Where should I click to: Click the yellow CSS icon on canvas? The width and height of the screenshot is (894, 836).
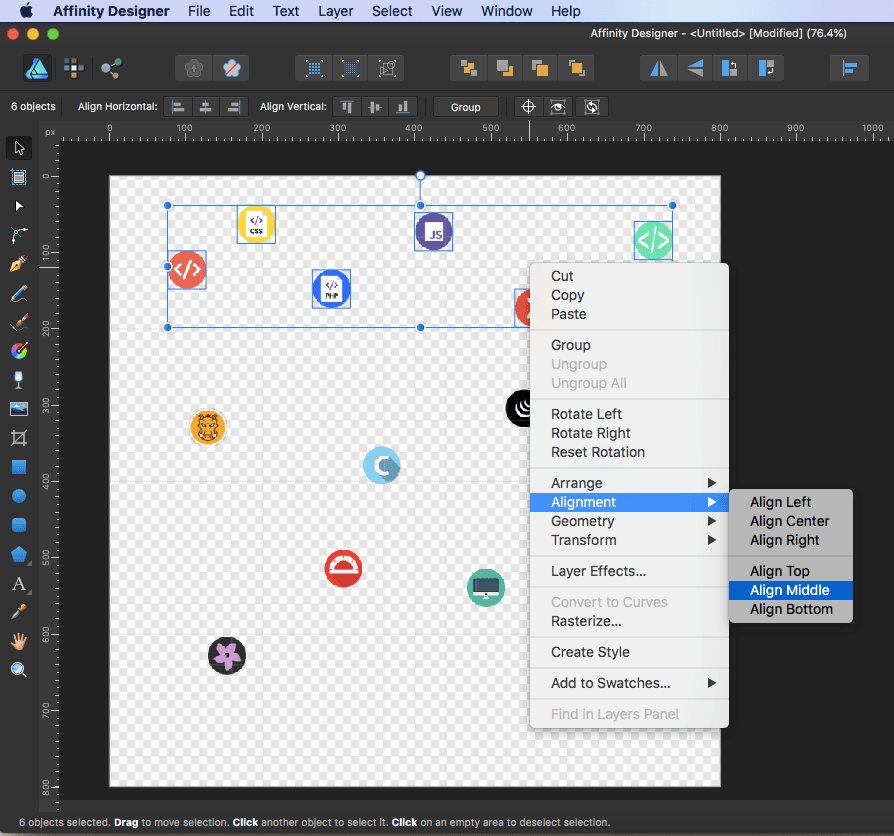tap(256, 225)
